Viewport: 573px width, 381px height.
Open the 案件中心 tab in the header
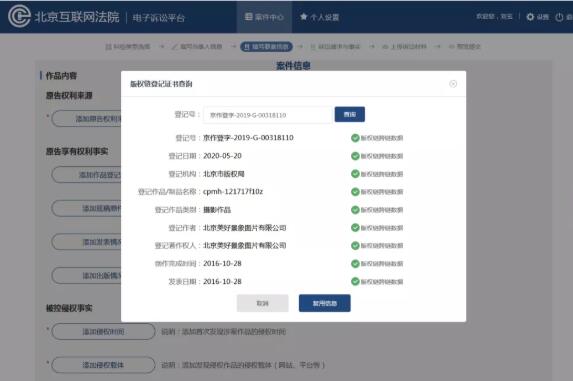[264, 17]
